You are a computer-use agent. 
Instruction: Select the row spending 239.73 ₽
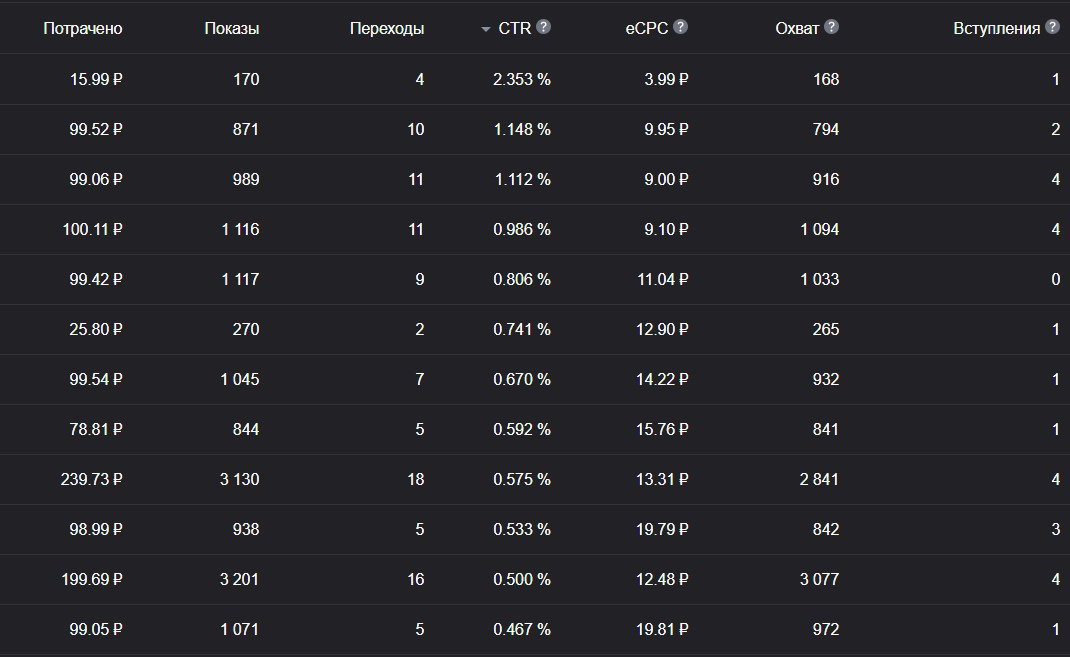[535, 480]
